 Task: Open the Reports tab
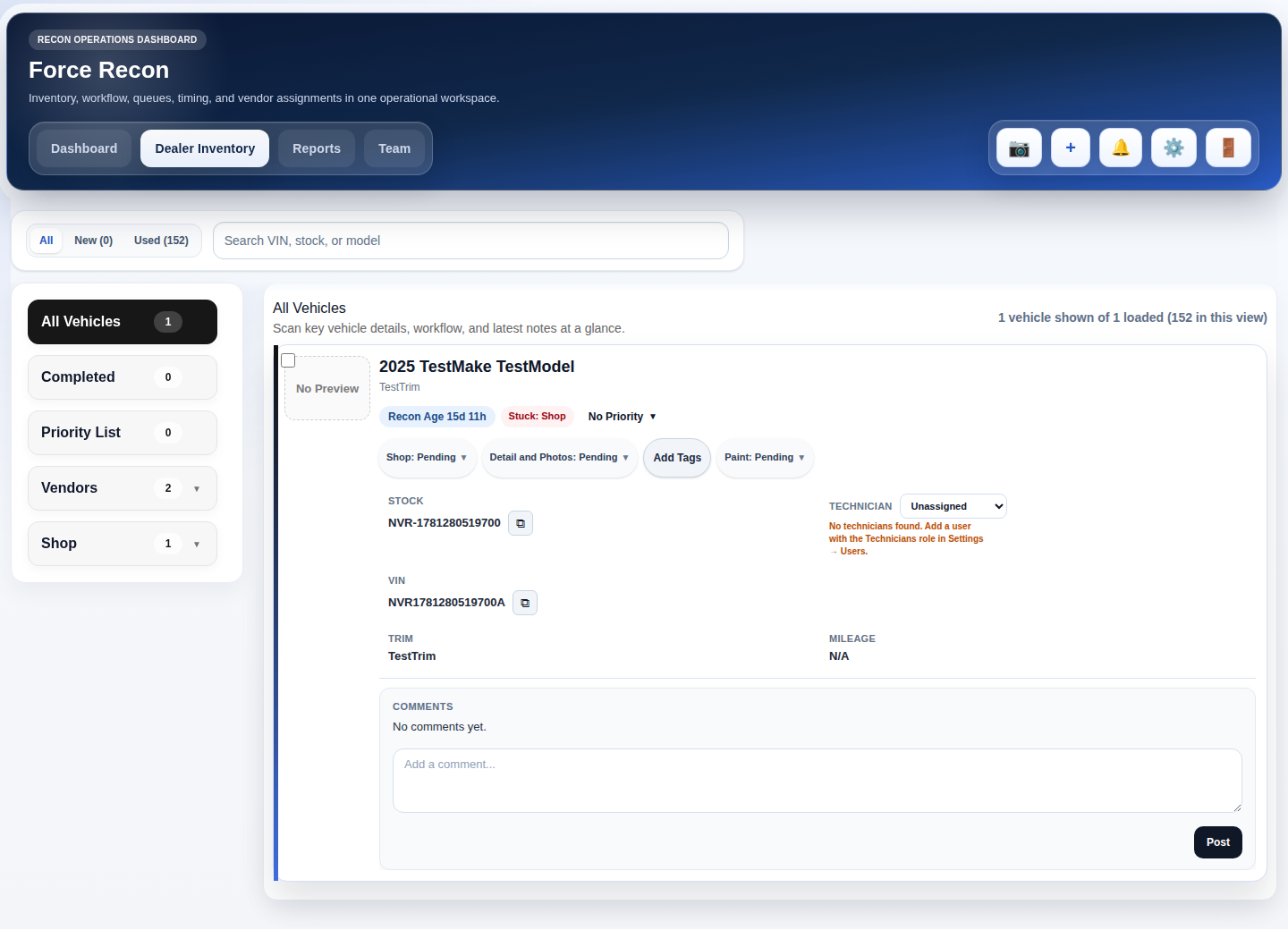click(x=317, y=148)
